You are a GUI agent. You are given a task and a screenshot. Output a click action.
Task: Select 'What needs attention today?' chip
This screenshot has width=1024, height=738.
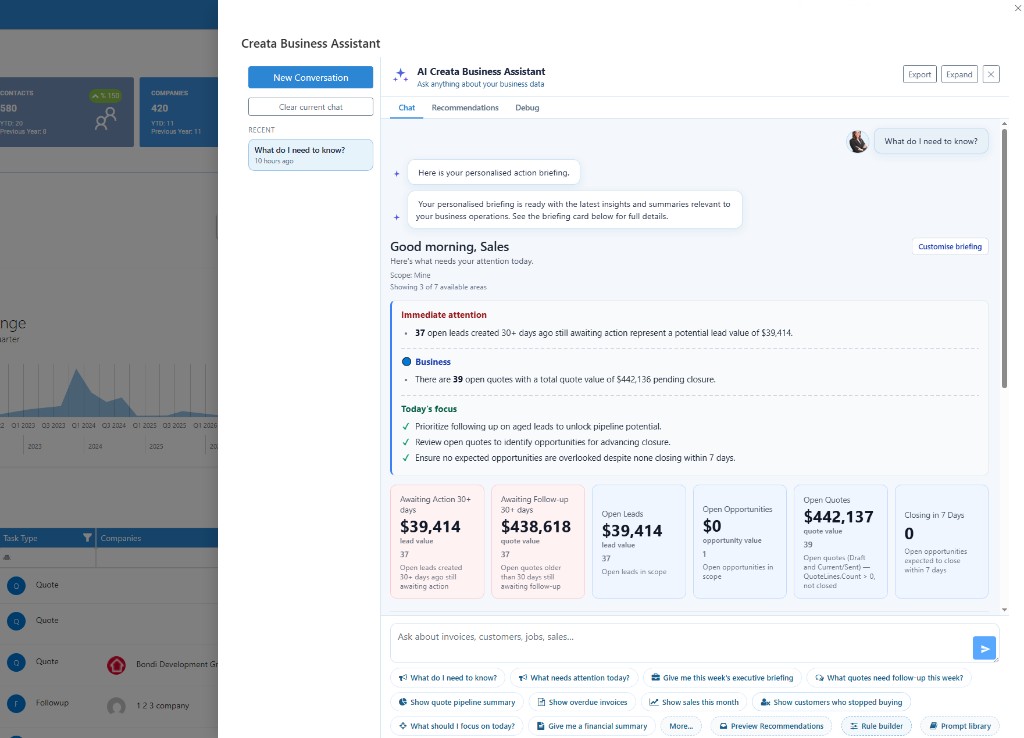tap(574, 678)
